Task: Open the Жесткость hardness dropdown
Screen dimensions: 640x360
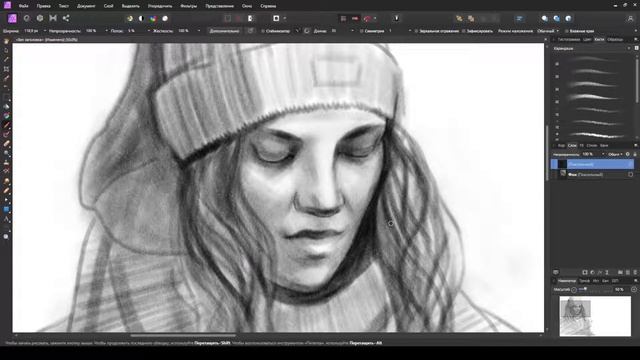Action: tap(199, 31)
